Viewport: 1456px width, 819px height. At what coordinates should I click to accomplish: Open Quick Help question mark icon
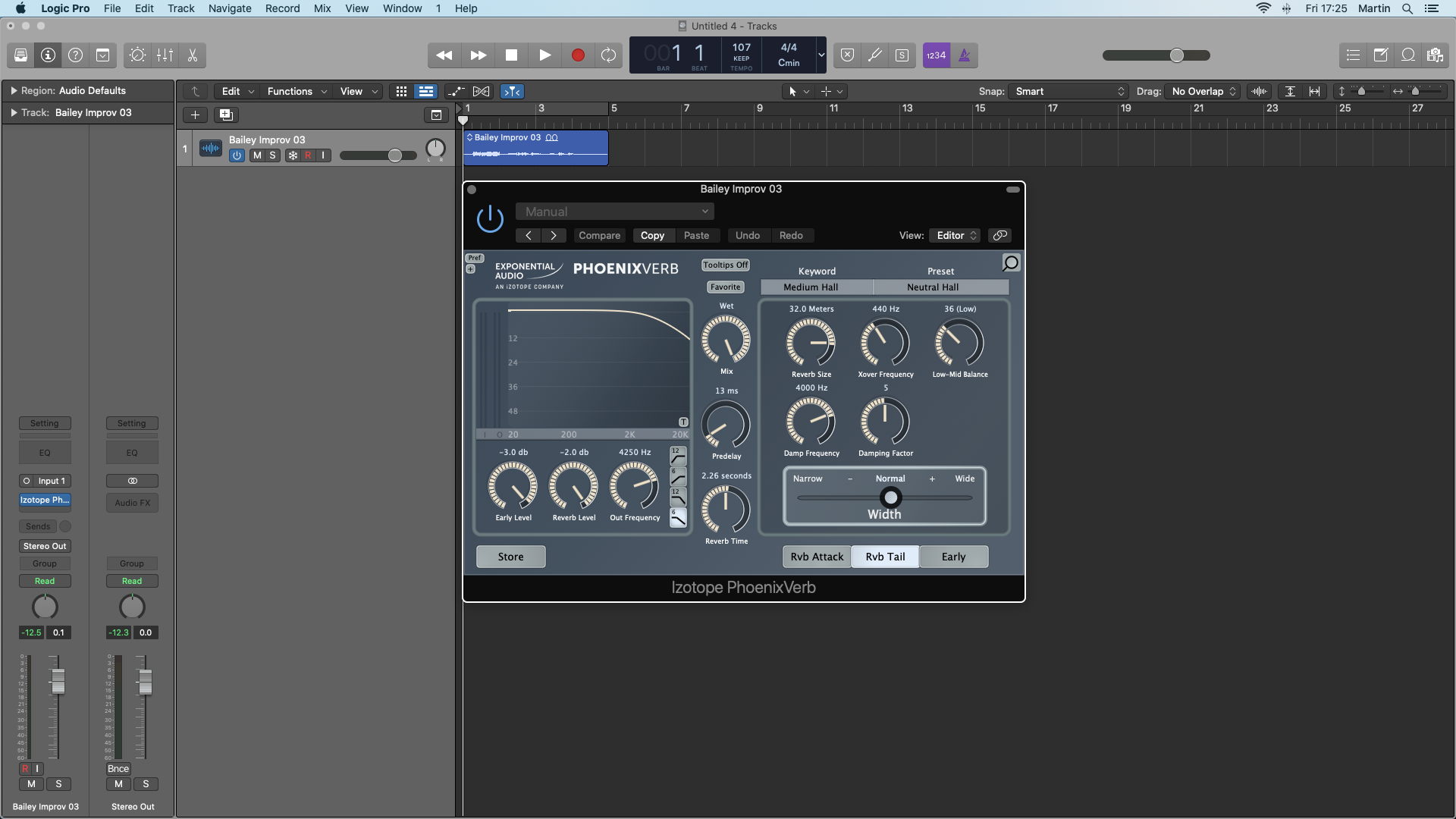(x=75, y=55)
